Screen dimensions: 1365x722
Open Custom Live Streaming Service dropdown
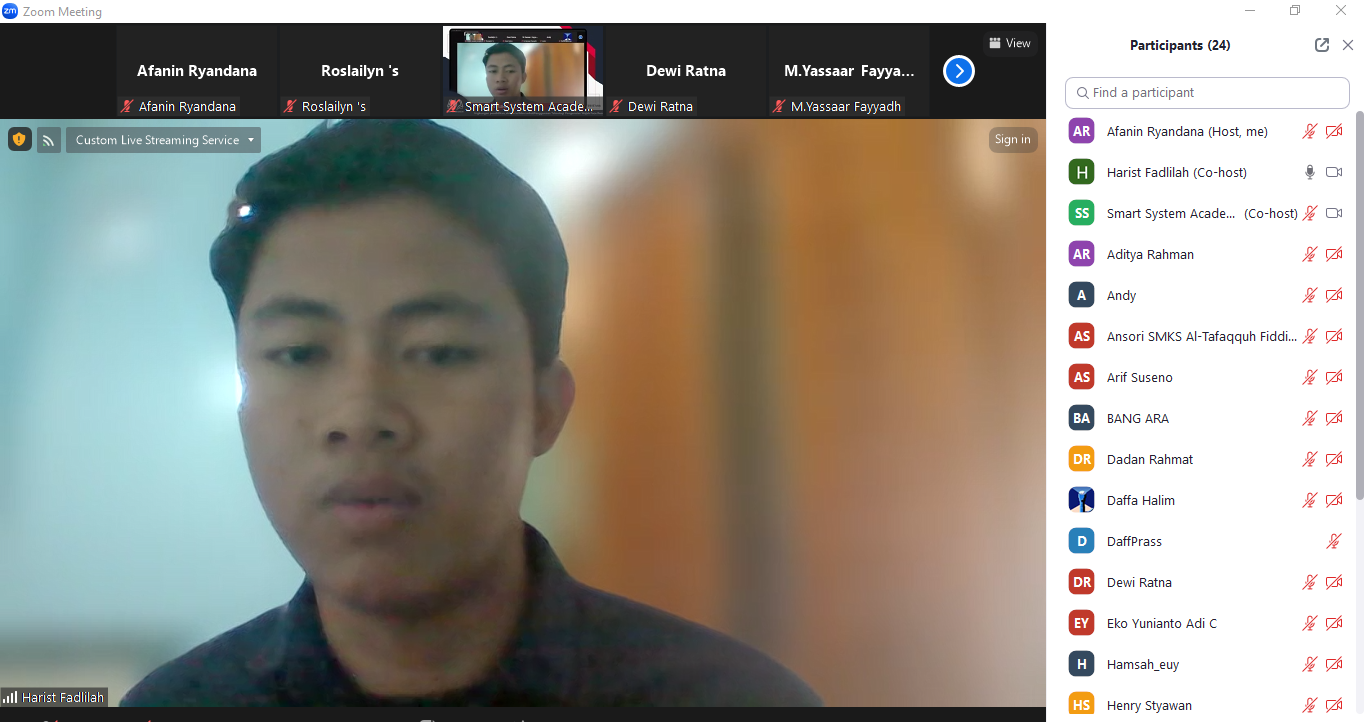click(164, 140)
